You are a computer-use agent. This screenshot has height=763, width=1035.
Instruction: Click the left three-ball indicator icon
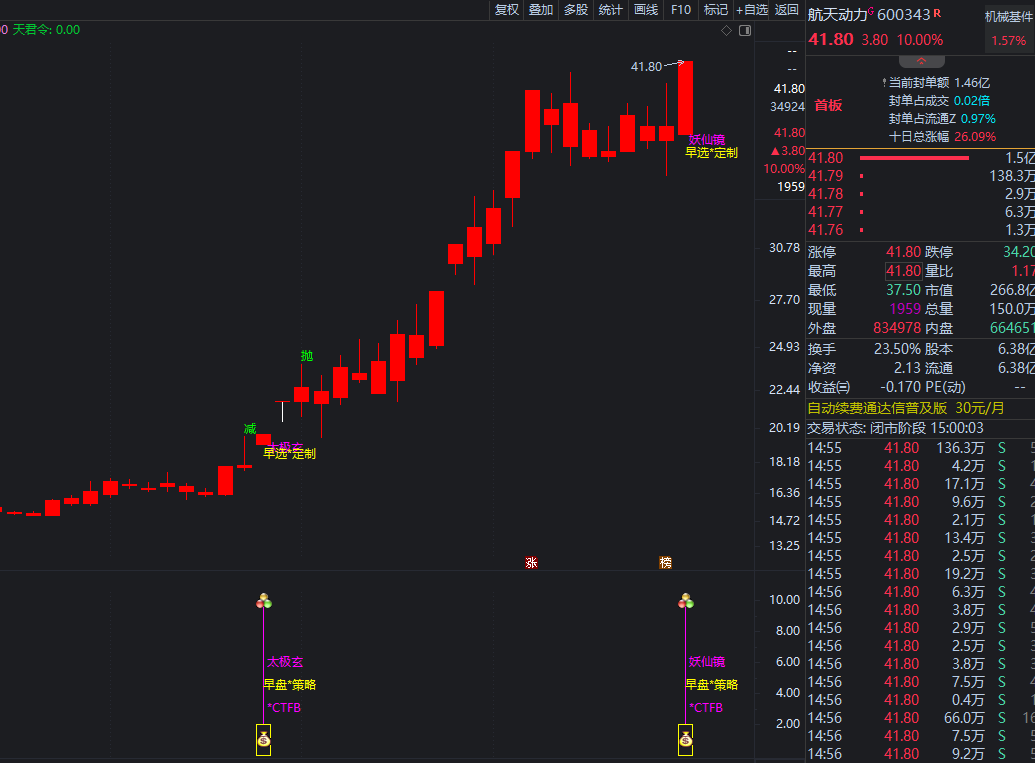click(264, 601)
